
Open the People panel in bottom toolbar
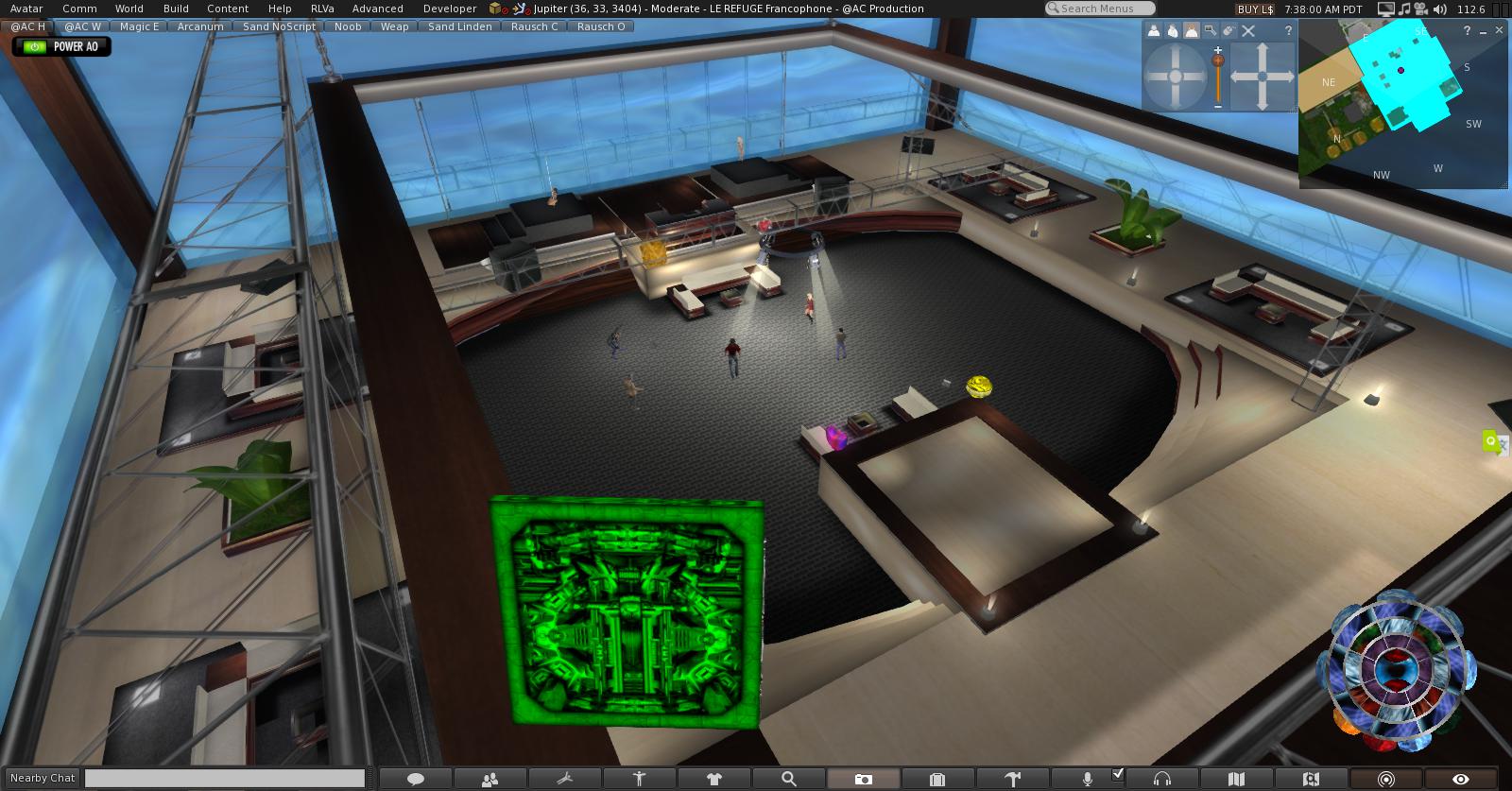pos(490,779)
